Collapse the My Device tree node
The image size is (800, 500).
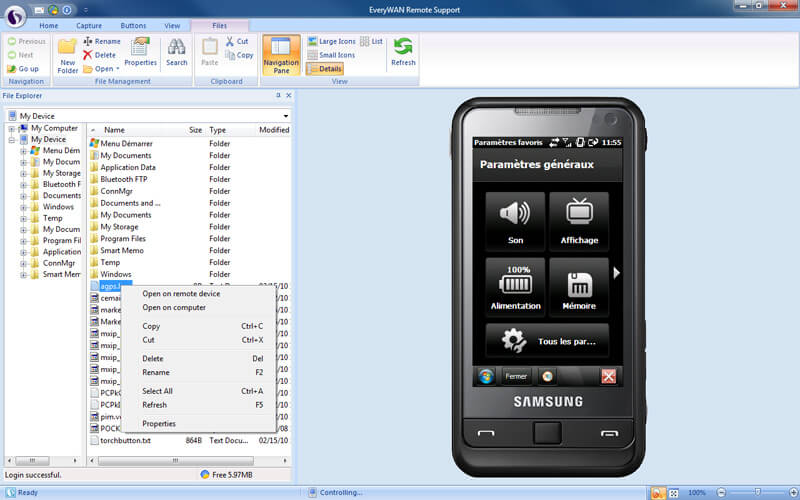(11, 140)
